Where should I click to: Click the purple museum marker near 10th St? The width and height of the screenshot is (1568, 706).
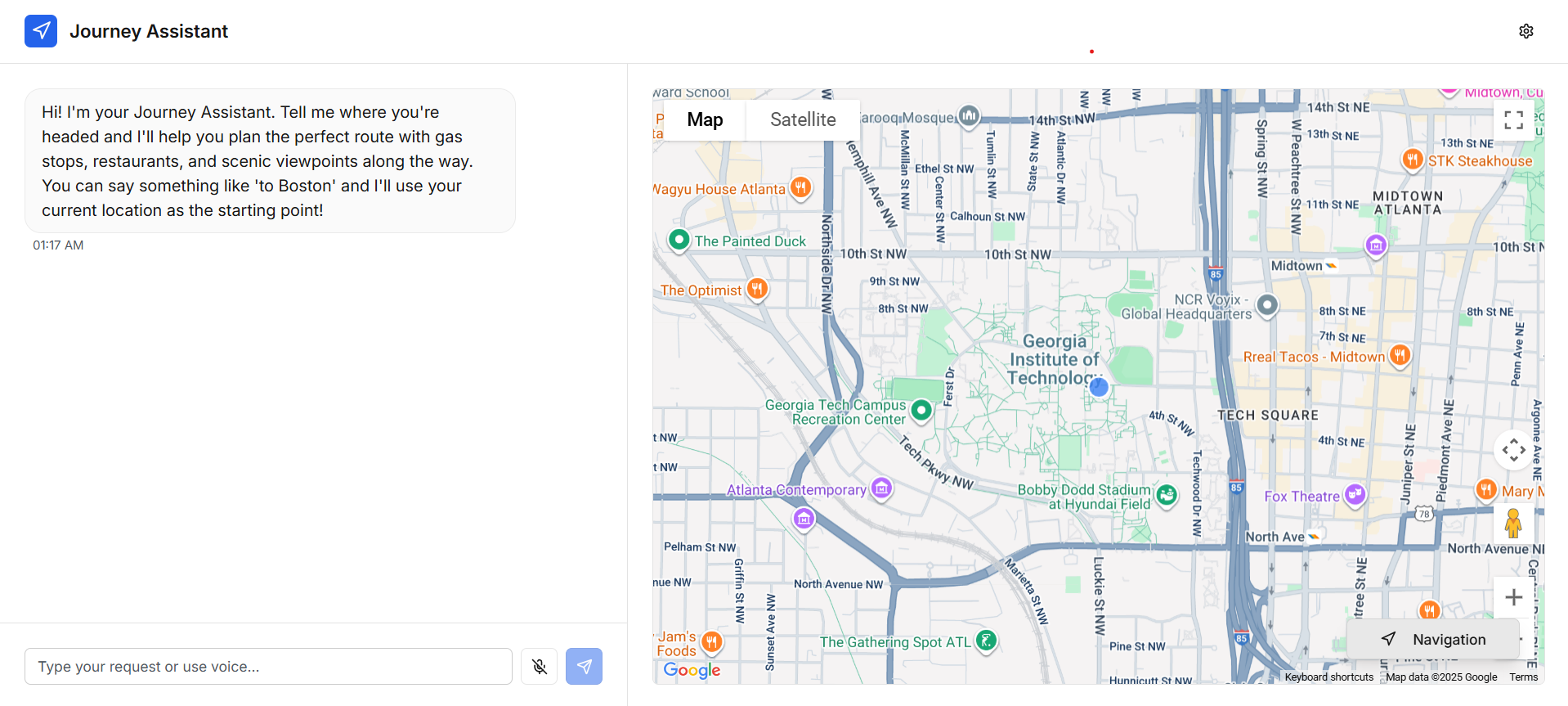click(1376, 245)
